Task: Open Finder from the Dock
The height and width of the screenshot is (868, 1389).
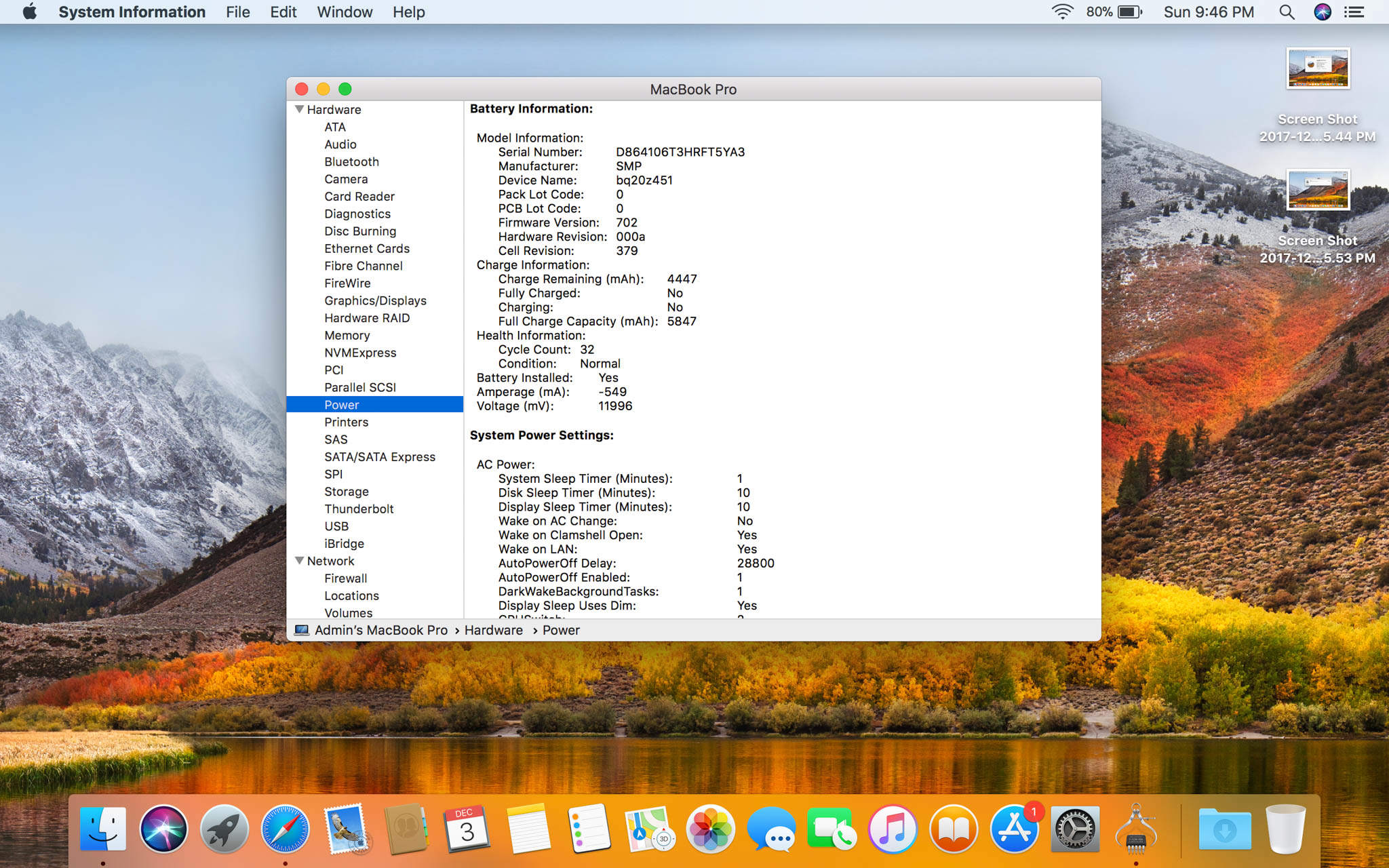Action: click(x=103, y=828)
